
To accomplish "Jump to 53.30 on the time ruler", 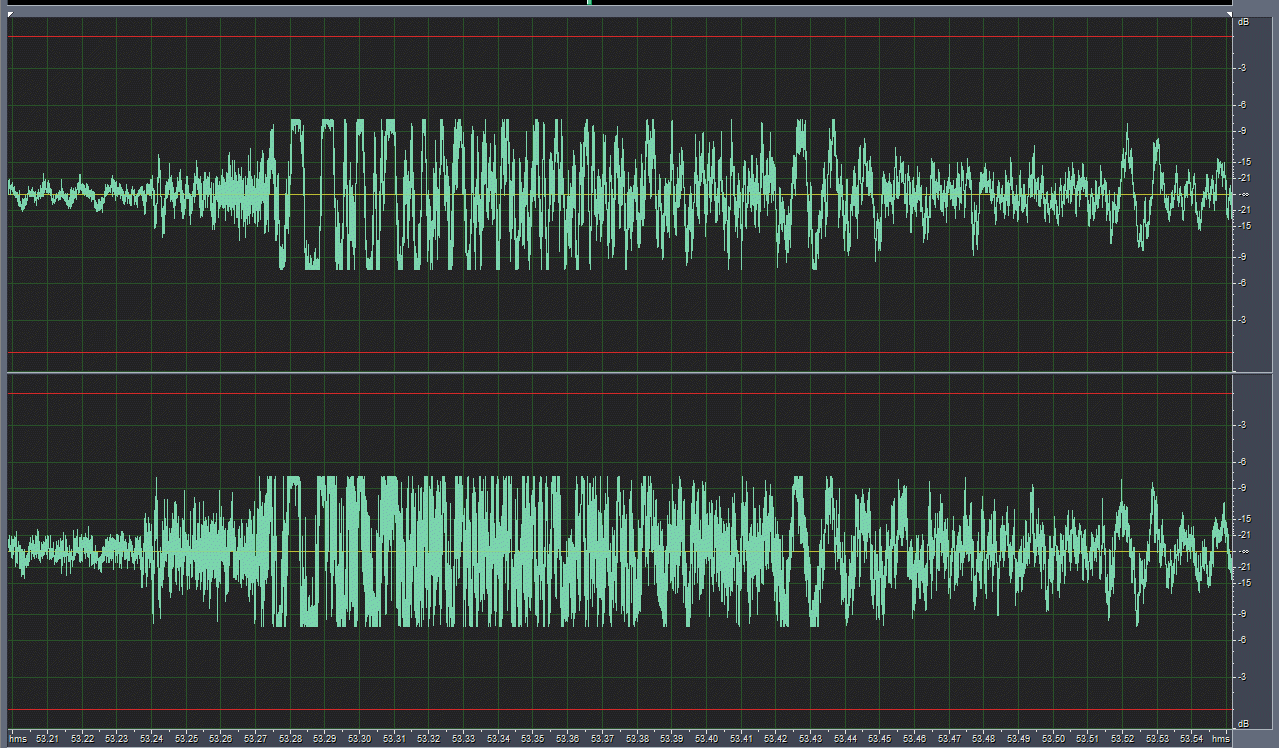I will 359,739.
